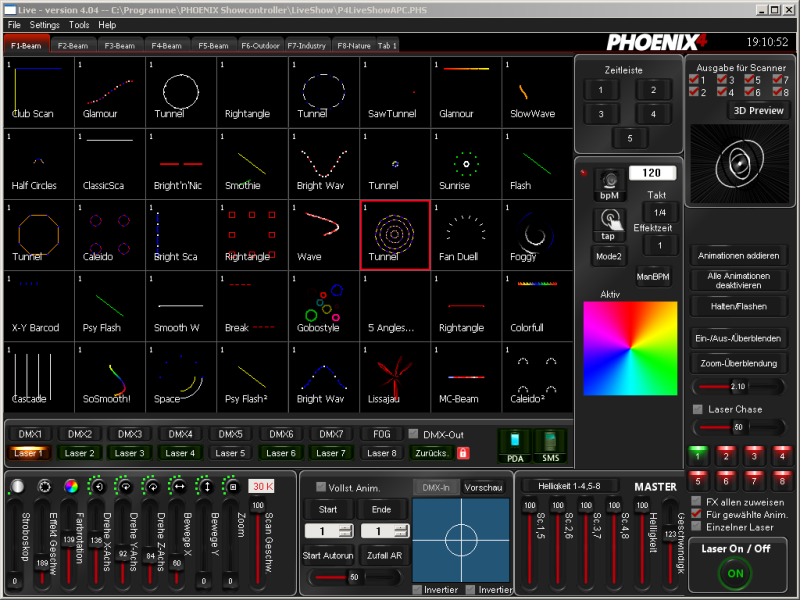Select the Laser 2 button
This screenshot has height=600, width=800.
click(x=80, y=453)
